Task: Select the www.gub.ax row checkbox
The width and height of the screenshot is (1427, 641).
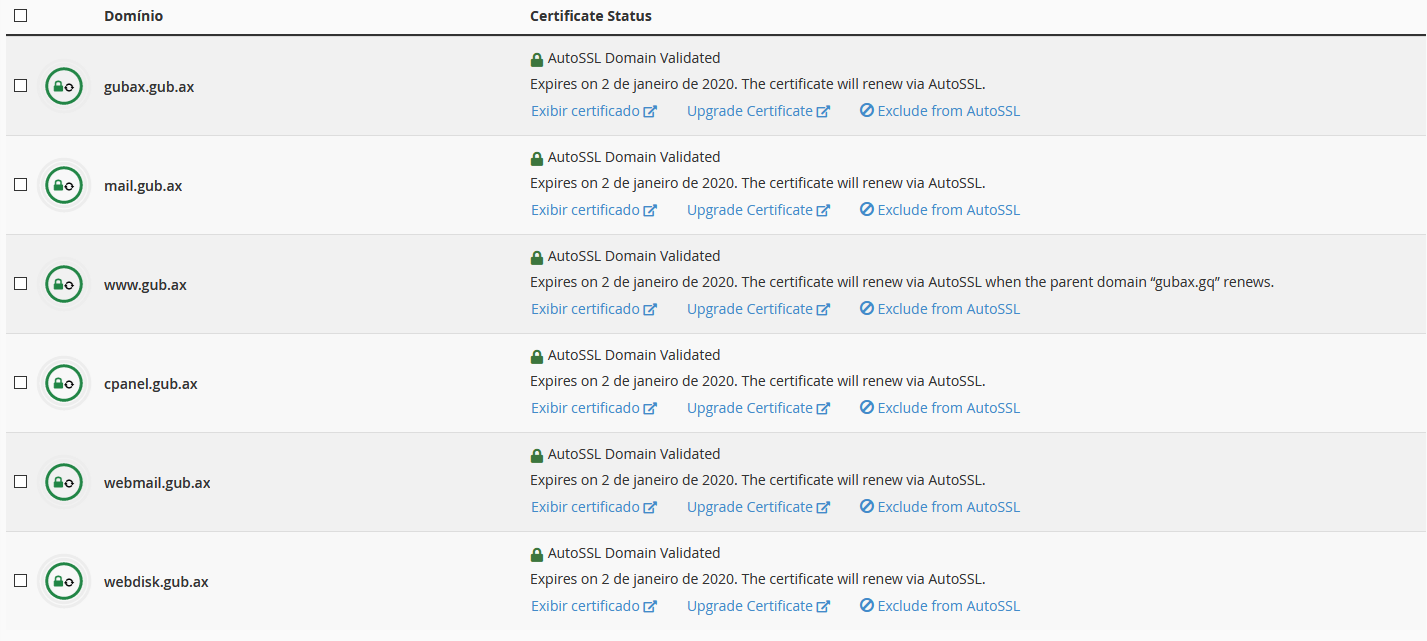Action: 21,284
